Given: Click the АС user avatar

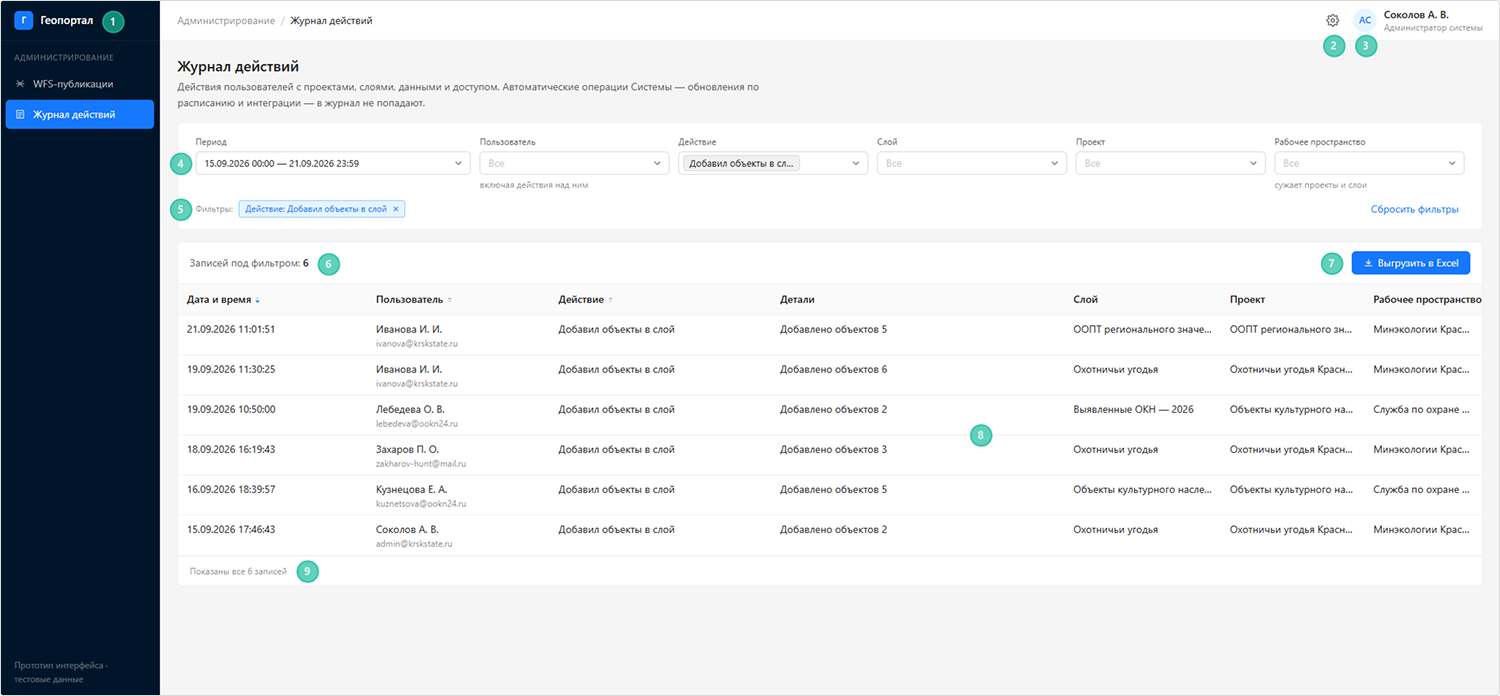Looking at the screenshot, I should [x=1364, y=20].
